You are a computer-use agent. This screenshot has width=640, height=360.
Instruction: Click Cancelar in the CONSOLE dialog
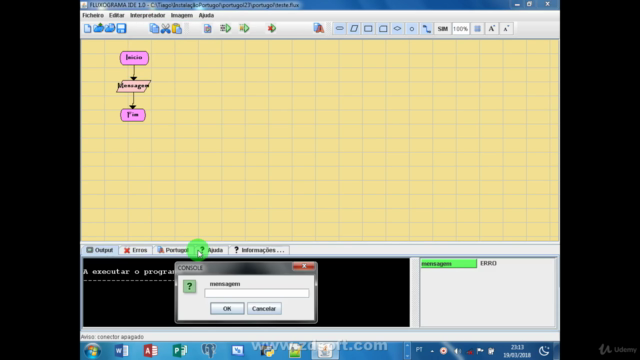pos(264,309)
